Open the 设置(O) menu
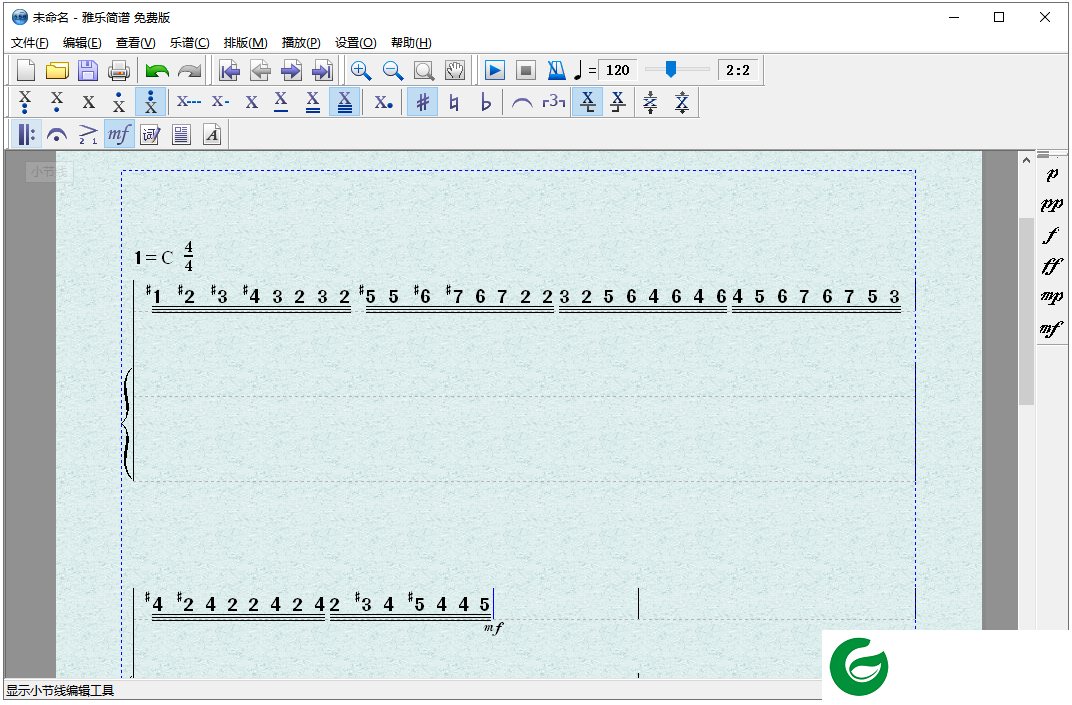 pyautogui.click(x=356, y=42)
